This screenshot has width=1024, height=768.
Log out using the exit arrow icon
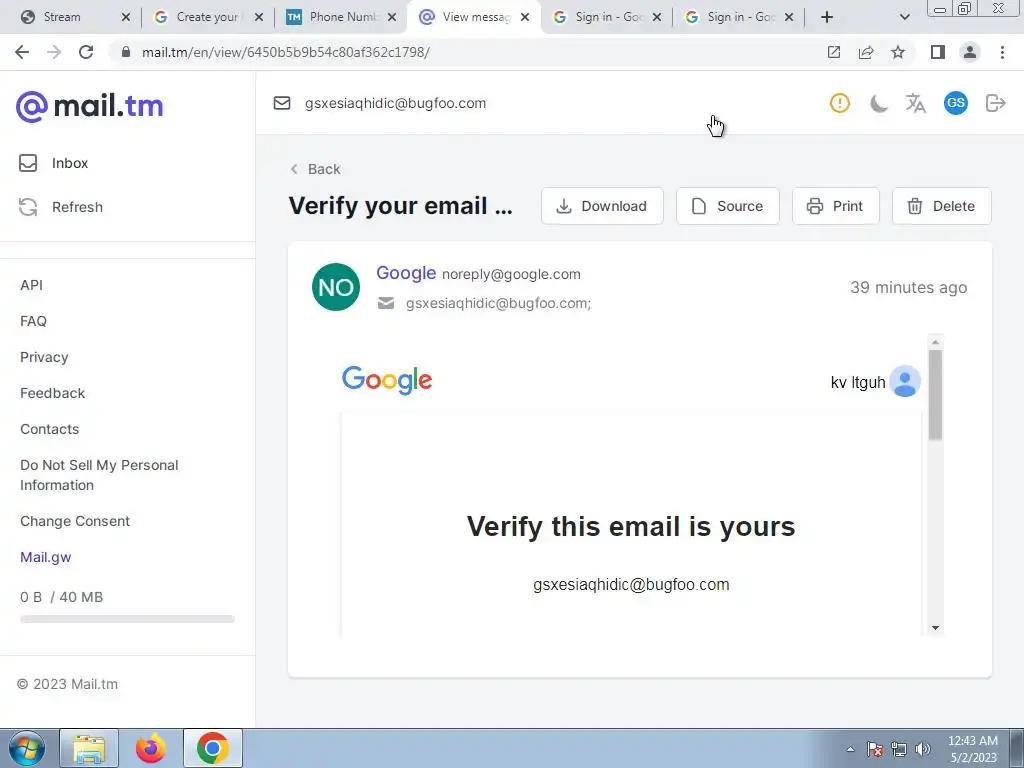995,103
